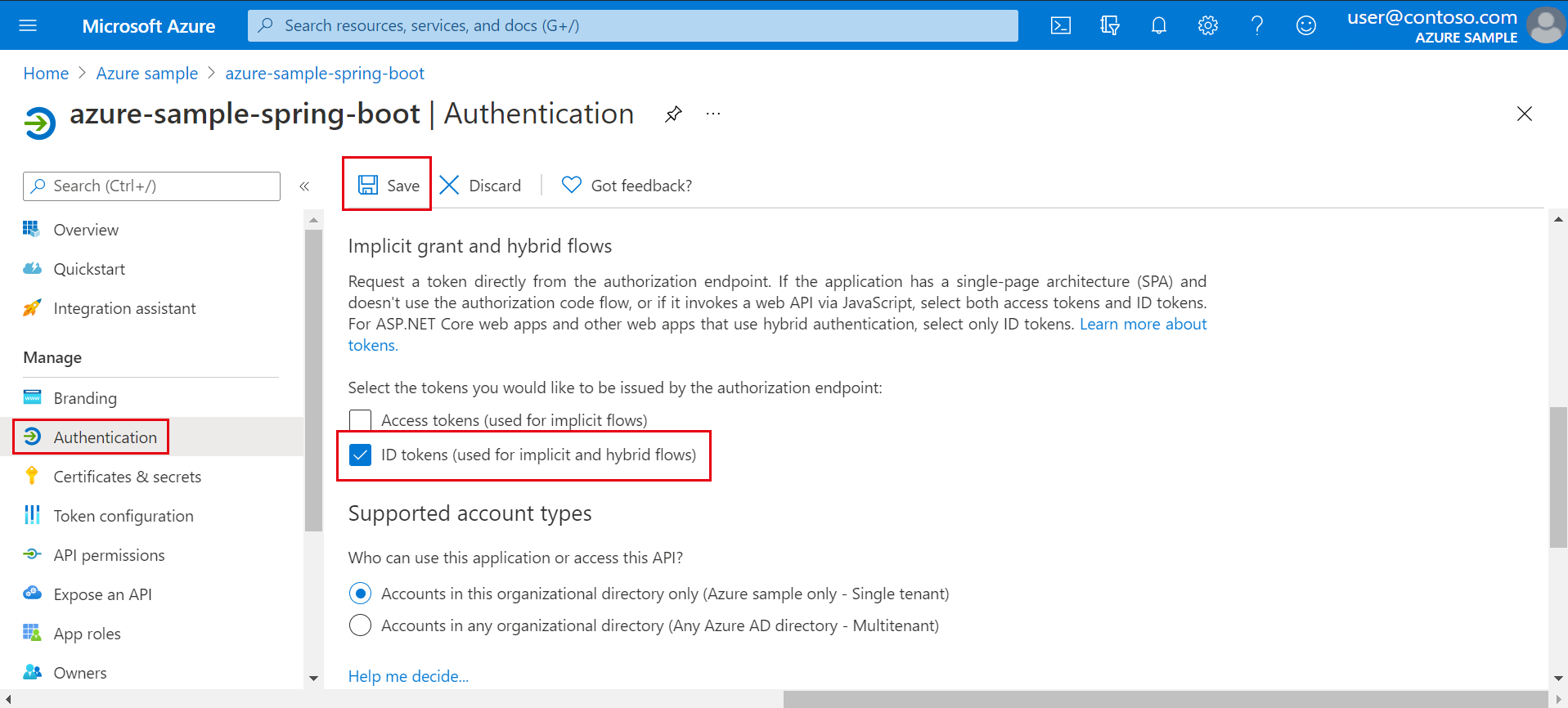Screen dimensions: 1568x708
Task: Click the sidebar vertical scrollbar thumb
Action: [313, 380]
